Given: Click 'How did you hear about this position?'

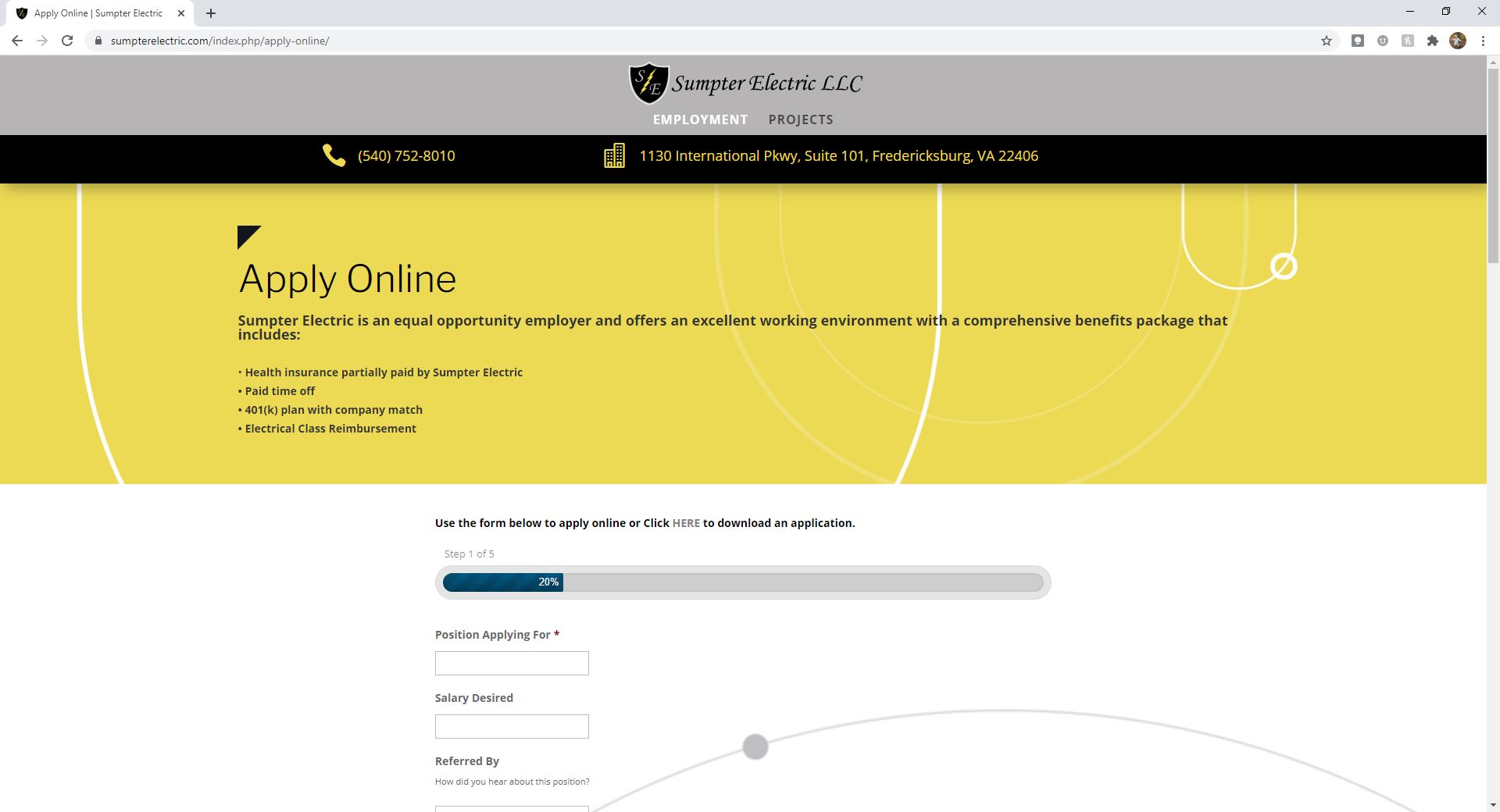Looking at the screenshot, I should (512, 782).
